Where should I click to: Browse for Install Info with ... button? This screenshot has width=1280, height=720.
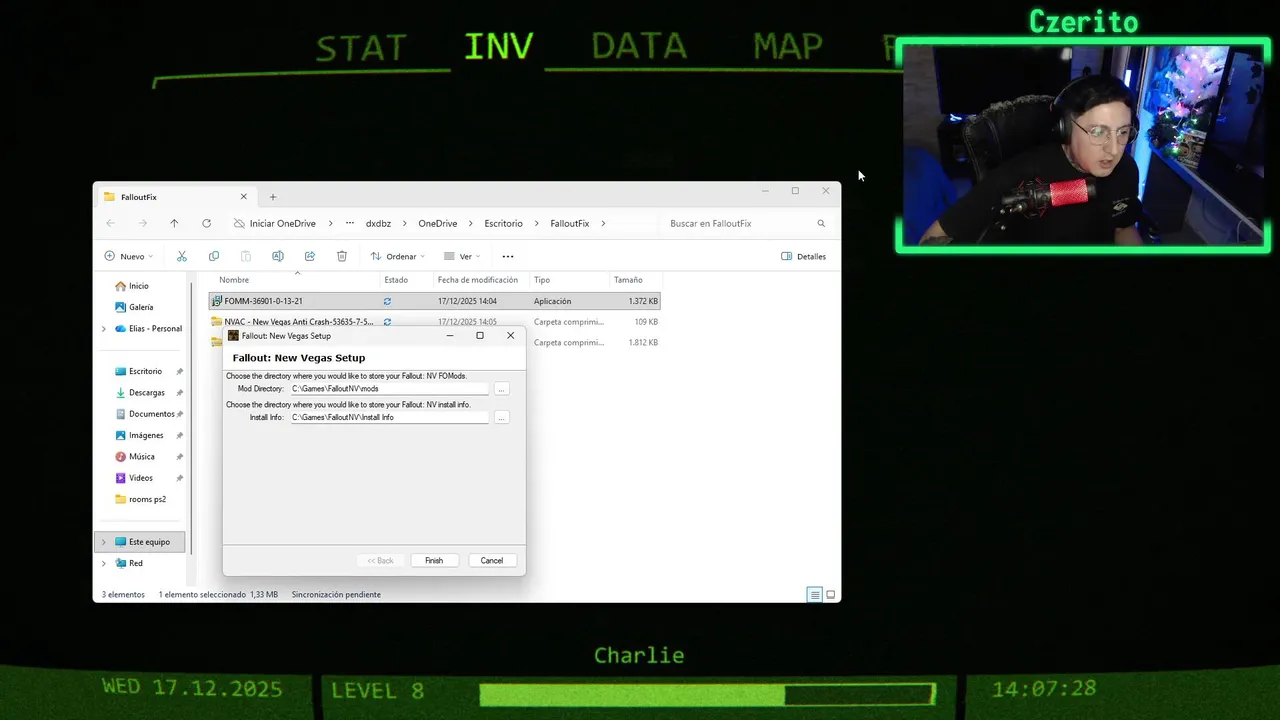click(502, 417)
